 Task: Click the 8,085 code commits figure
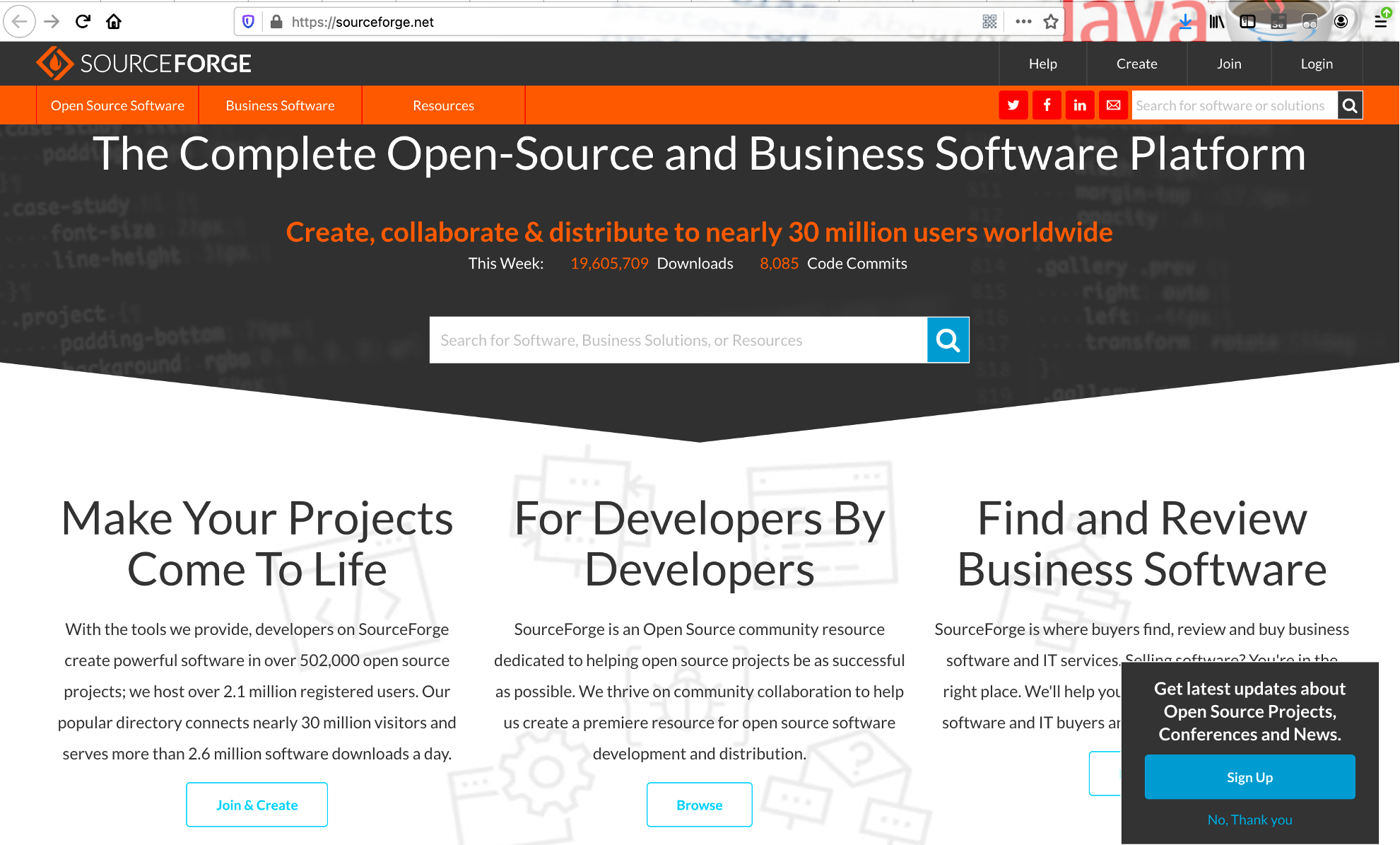click(x=779, y=263)
